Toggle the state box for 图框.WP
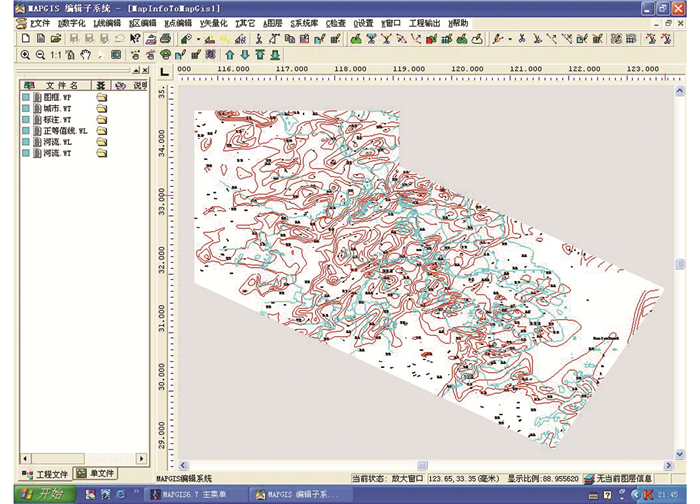This screenshot has width=700, height=504. 27,99
